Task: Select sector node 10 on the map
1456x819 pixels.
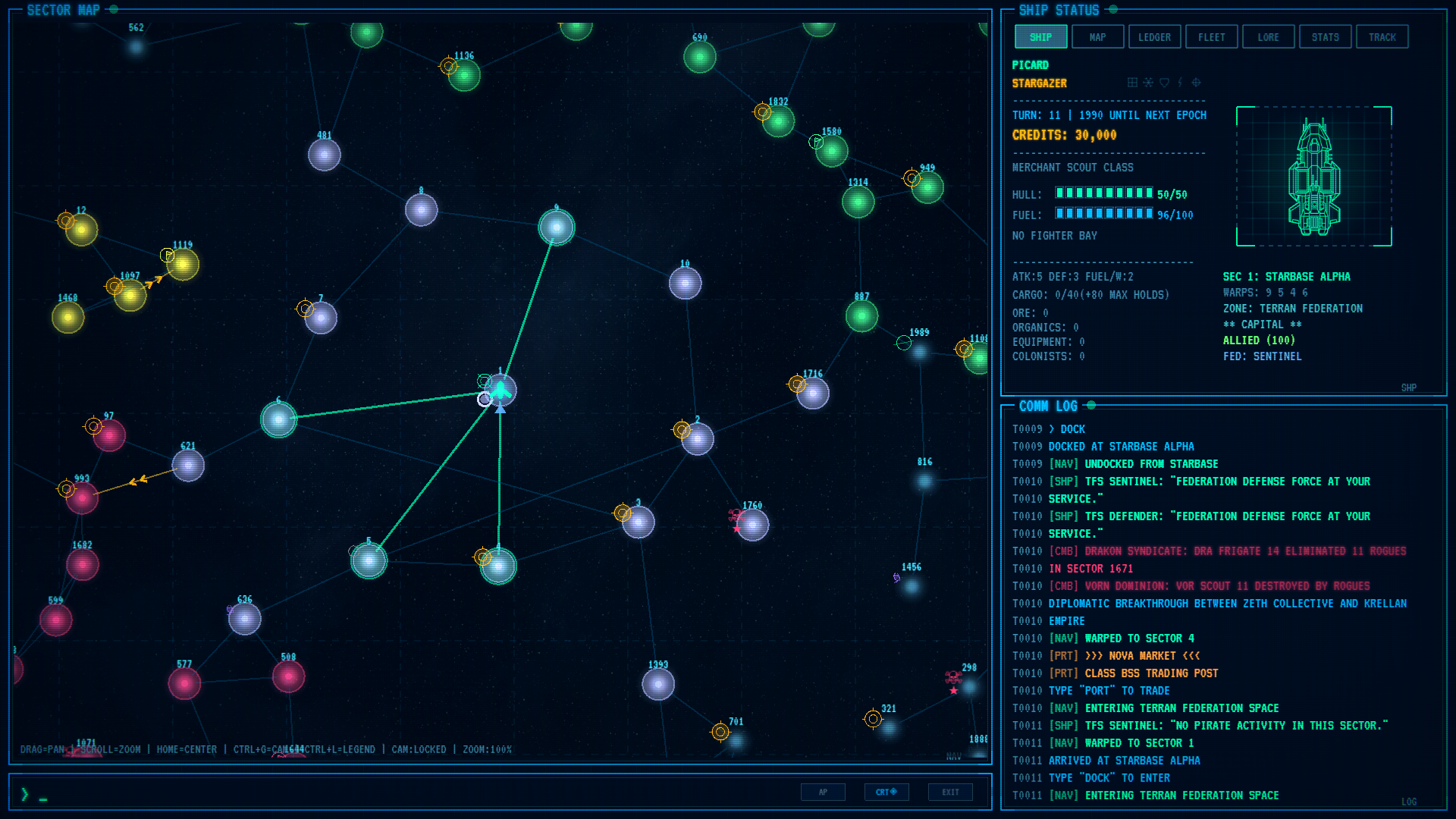Action: [685, 284]
